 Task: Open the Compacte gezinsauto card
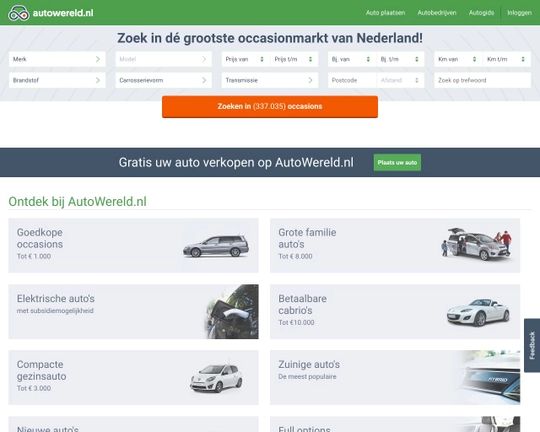click(133, 378)
